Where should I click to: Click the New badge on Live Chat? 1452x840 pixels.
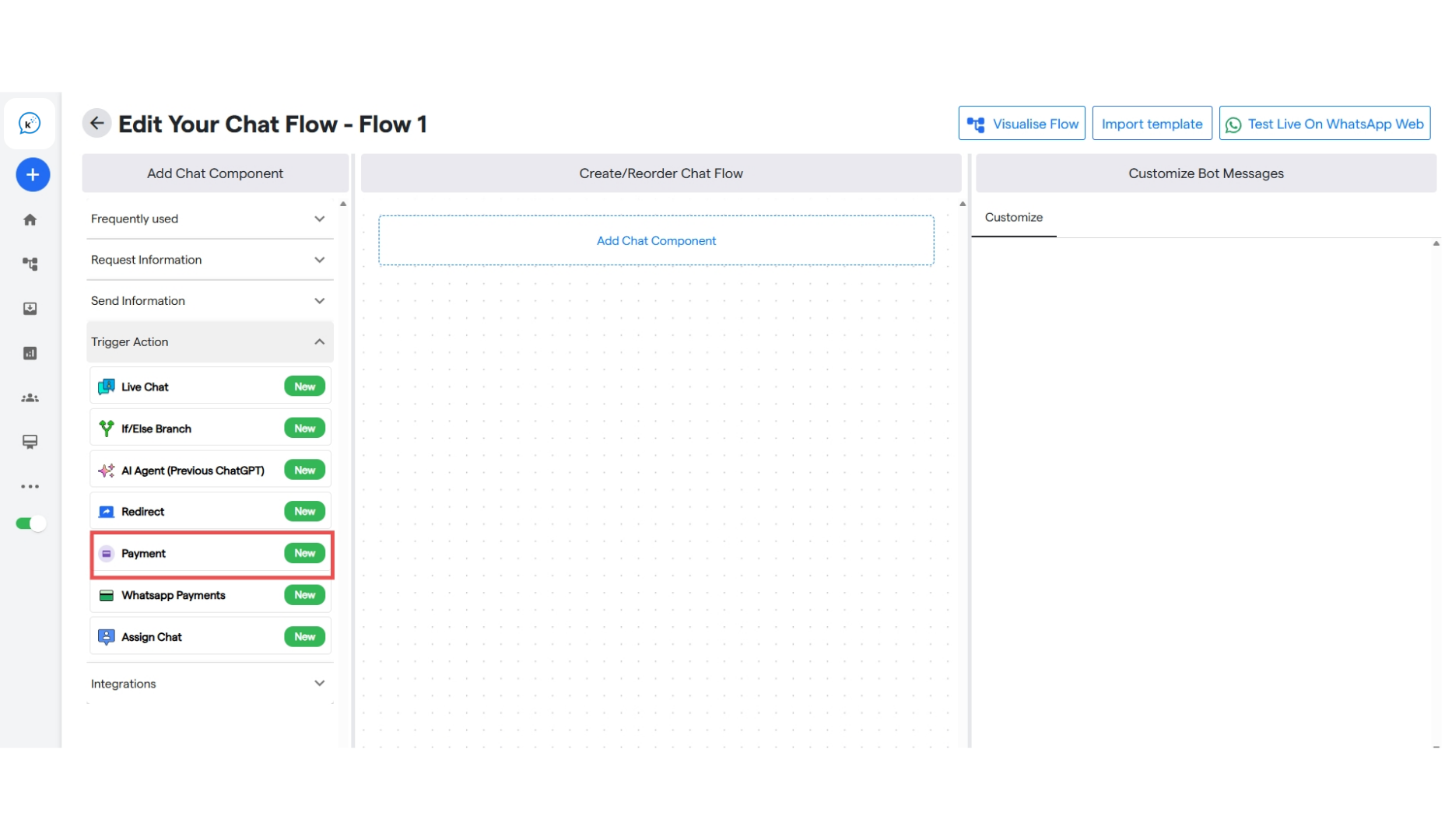click(x=304, y=387)
